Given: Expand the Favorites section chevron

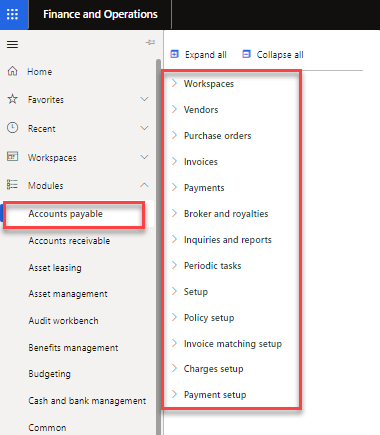Looking at the screenshot, I should click(x=144, y=99).
